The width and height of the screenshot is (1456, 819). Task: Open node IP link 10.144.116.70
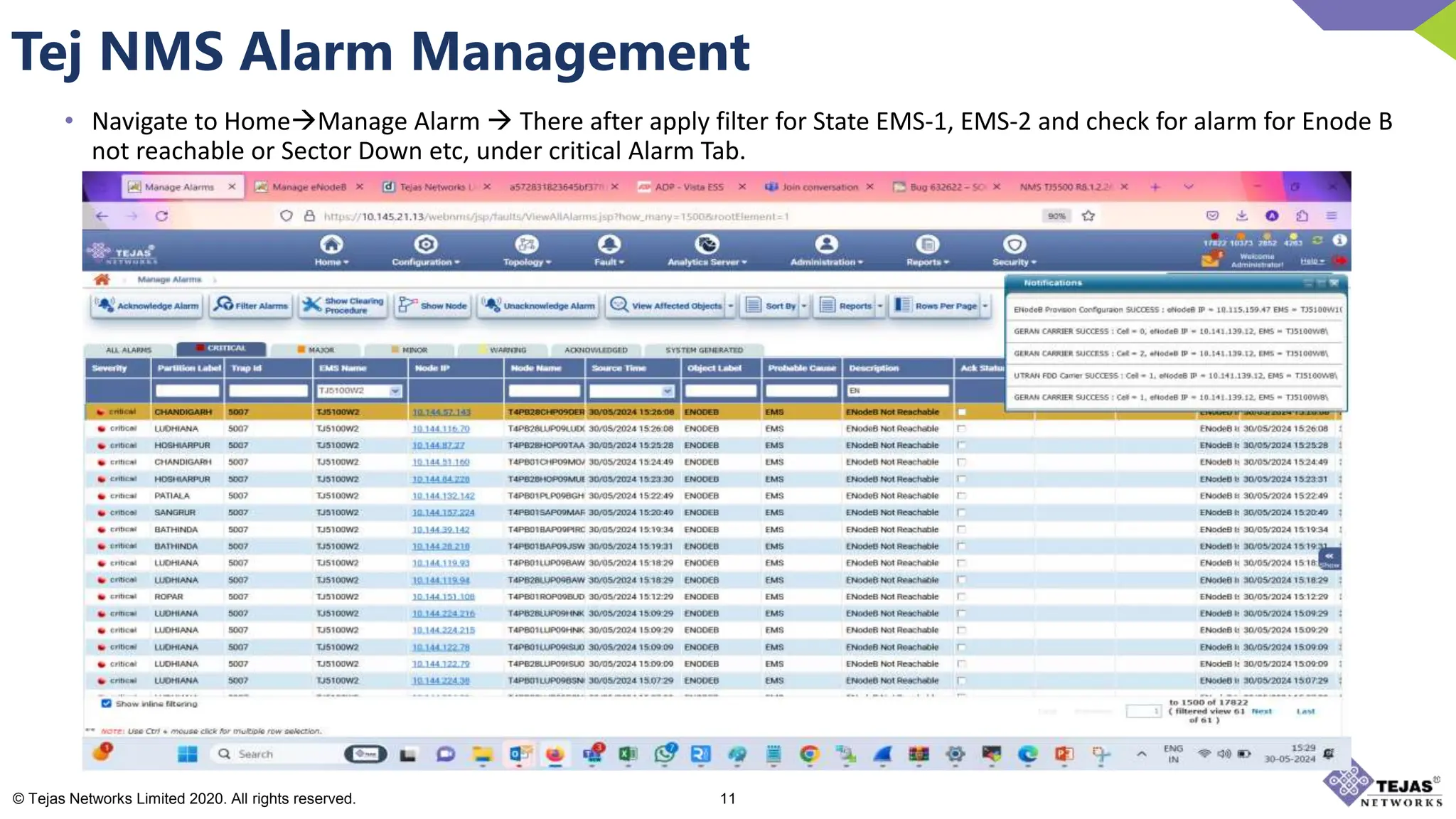(x=441, y=429)
